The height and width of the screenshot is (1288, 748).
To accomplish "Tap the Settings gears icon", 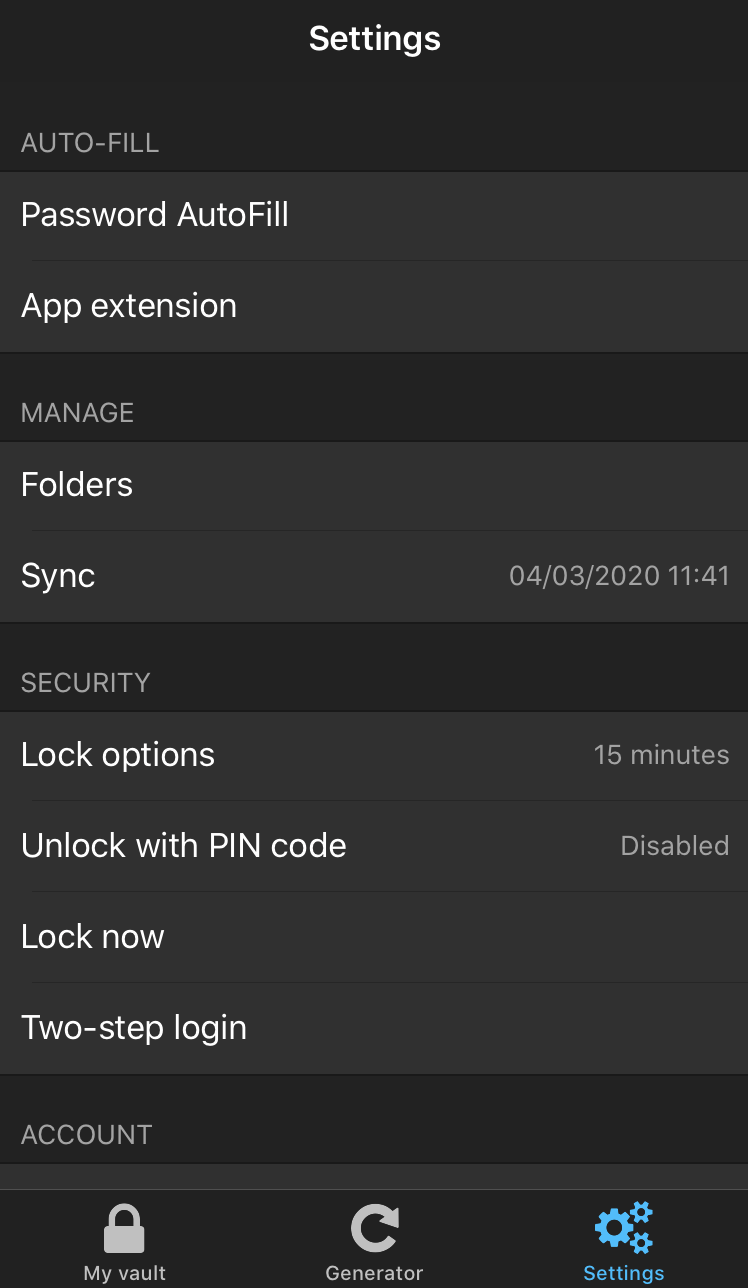I will click(624, 1228).
